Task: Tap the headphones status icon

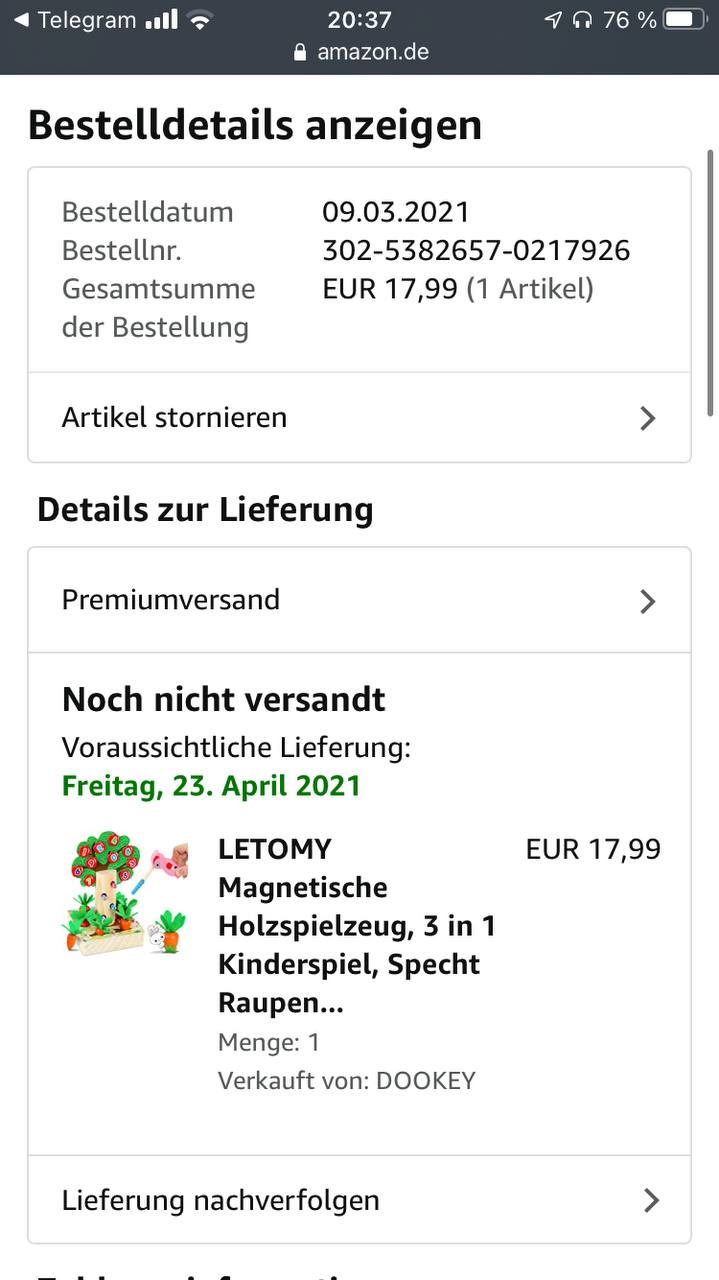Action: [x=582, y=19]
